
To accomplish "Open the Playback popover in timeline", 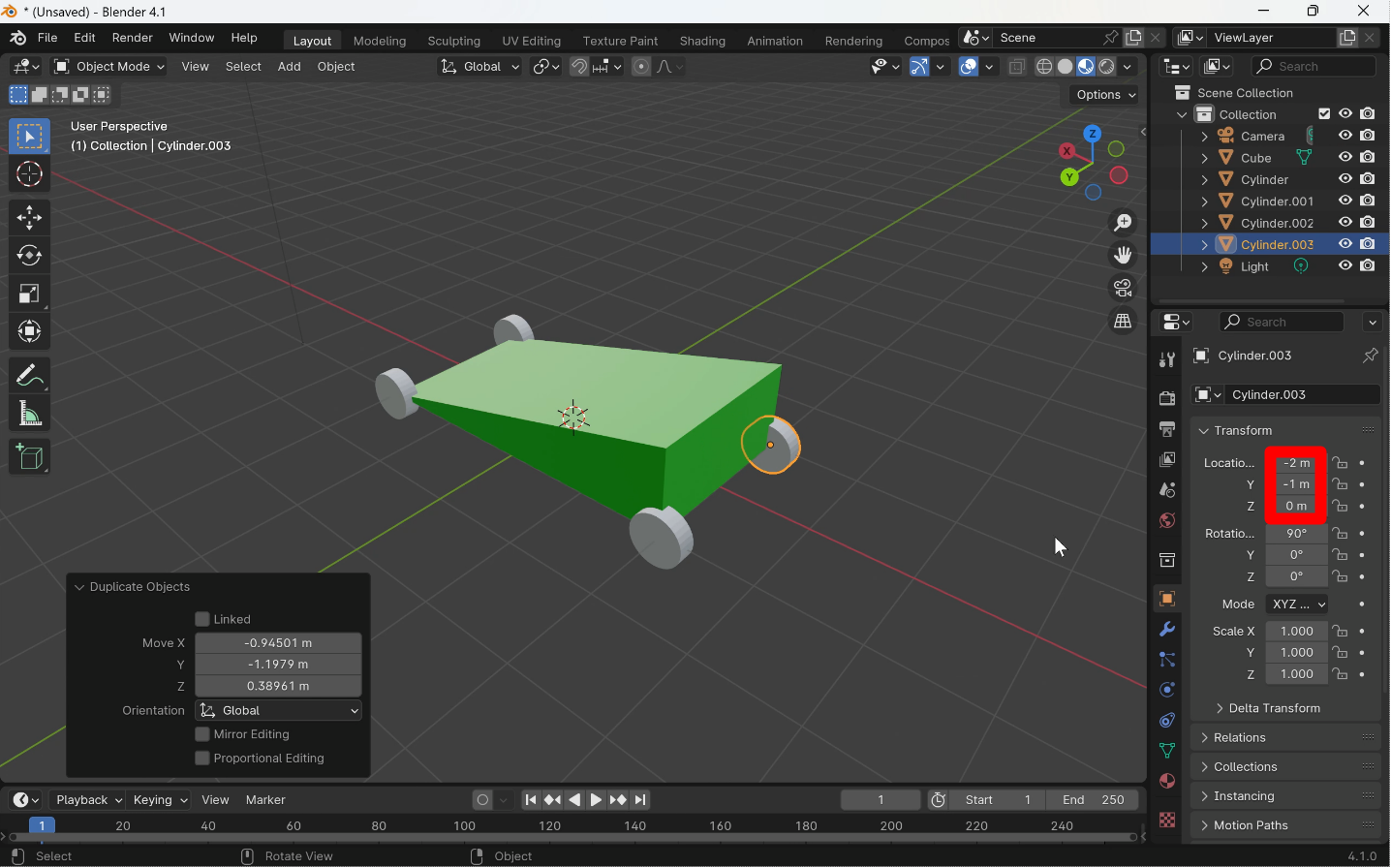I will coord(88,800).
